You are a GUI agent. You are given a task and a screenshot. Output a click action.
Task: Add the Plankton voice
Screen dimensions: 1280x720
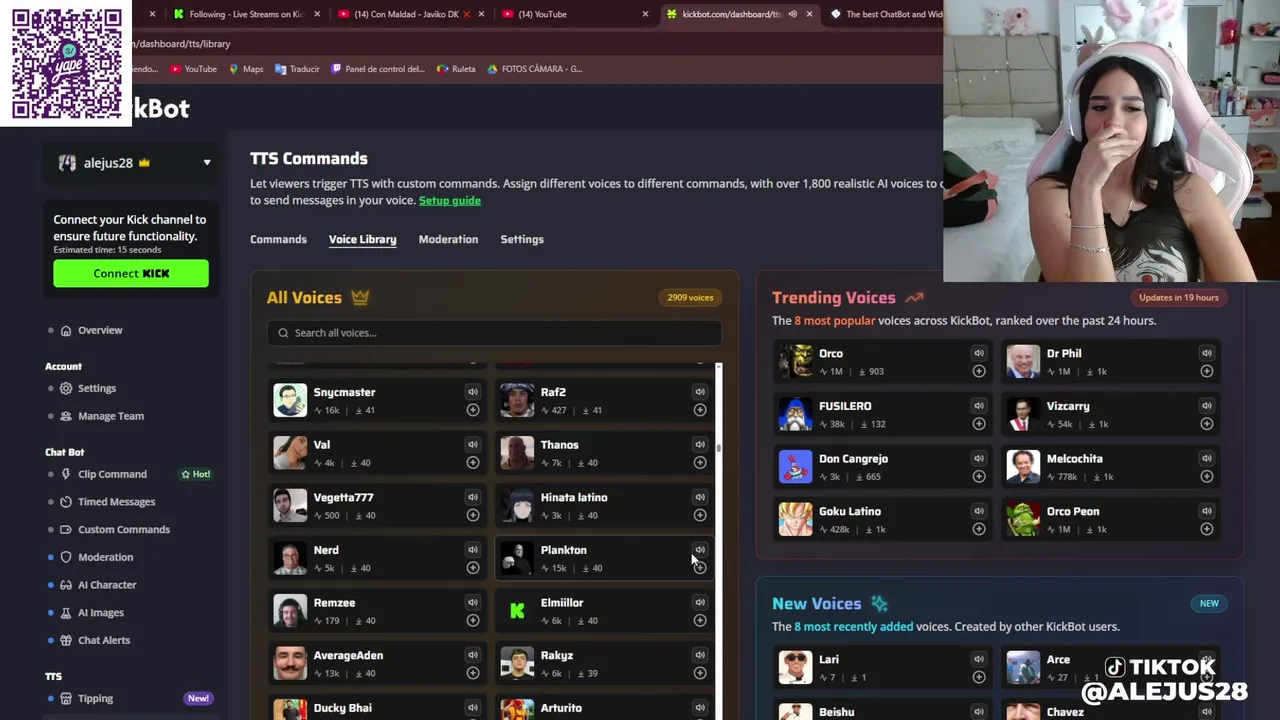pyautogui.click(x=700, y=568)
